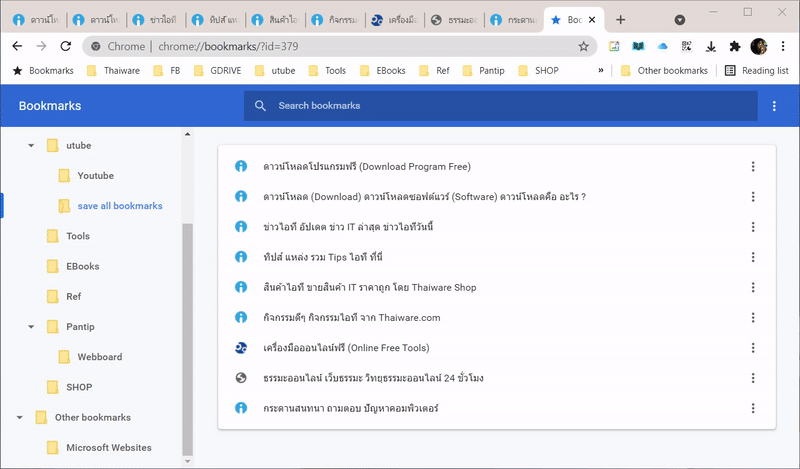Open more actions for ธรรมะออนไลน์ bookmark
This screenshot has width=800, height=469.
(x=753, y=378)
